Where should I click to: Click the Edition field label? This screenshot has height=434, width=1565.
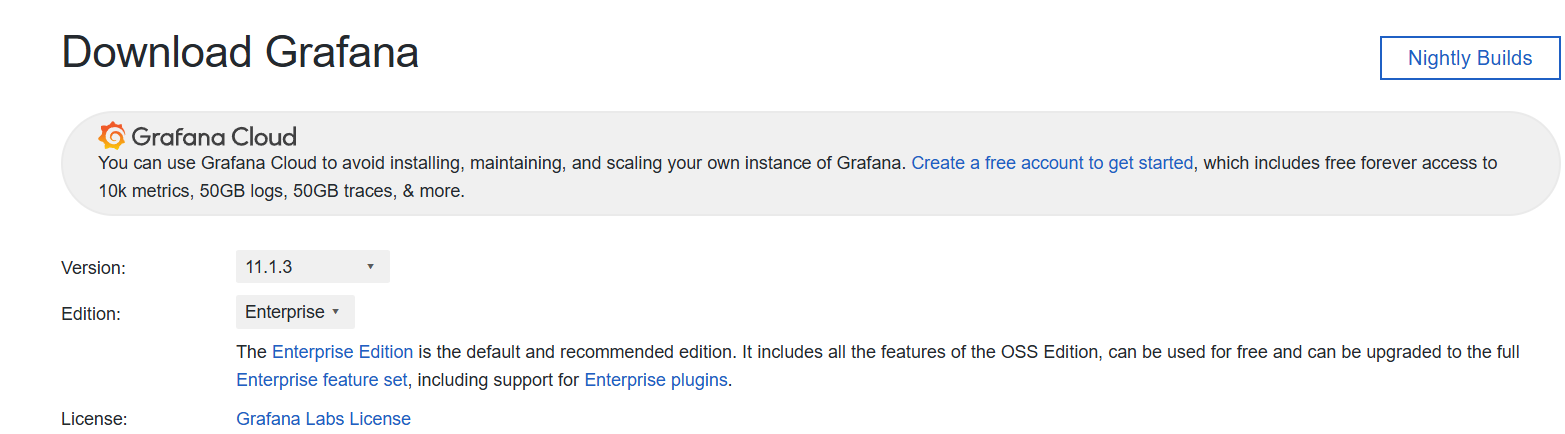click(91, 314)
